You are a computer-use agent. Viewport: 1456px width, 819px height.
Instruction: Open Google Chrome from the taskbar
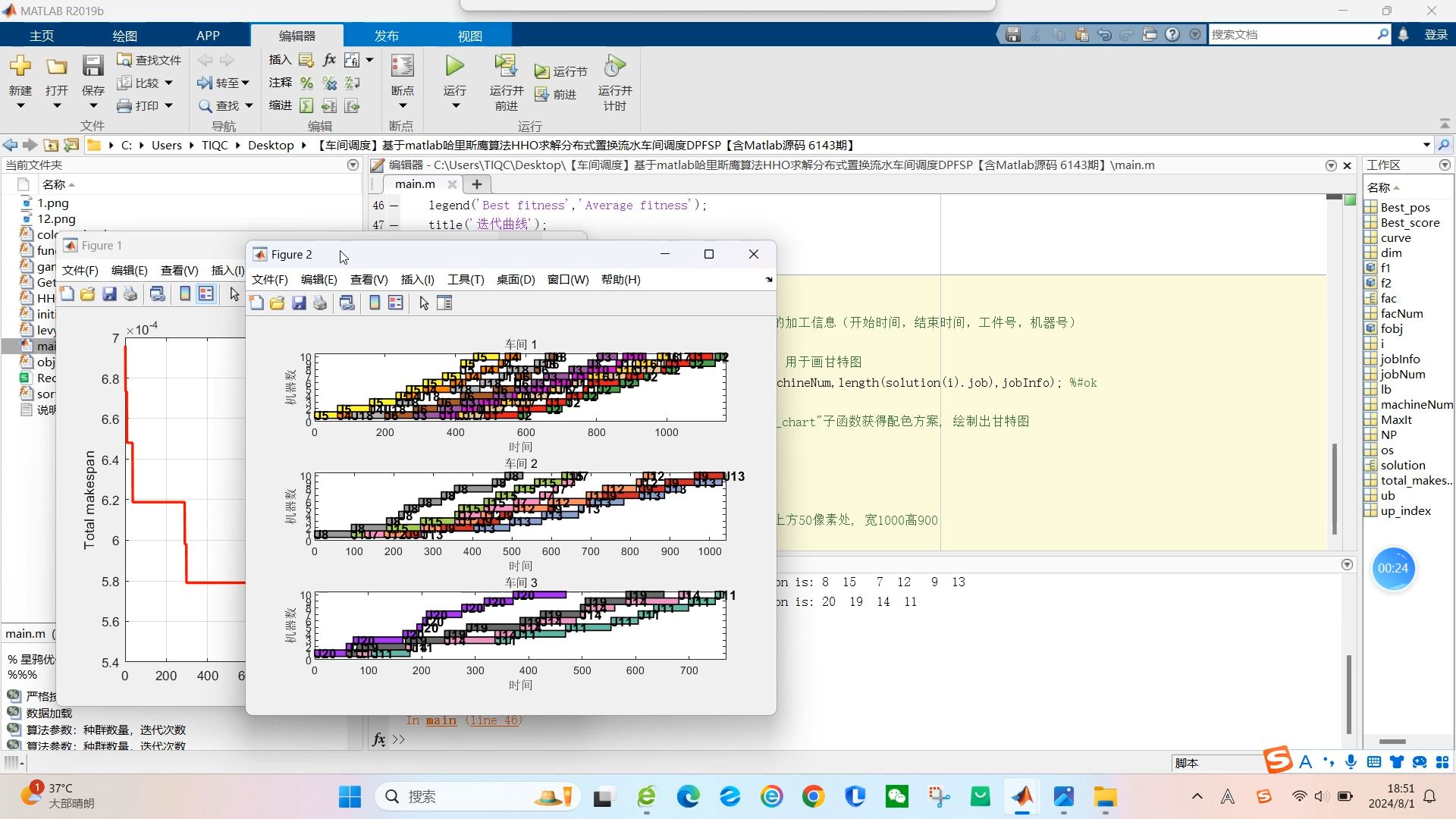pyautogui.click(x=813, y=796)
